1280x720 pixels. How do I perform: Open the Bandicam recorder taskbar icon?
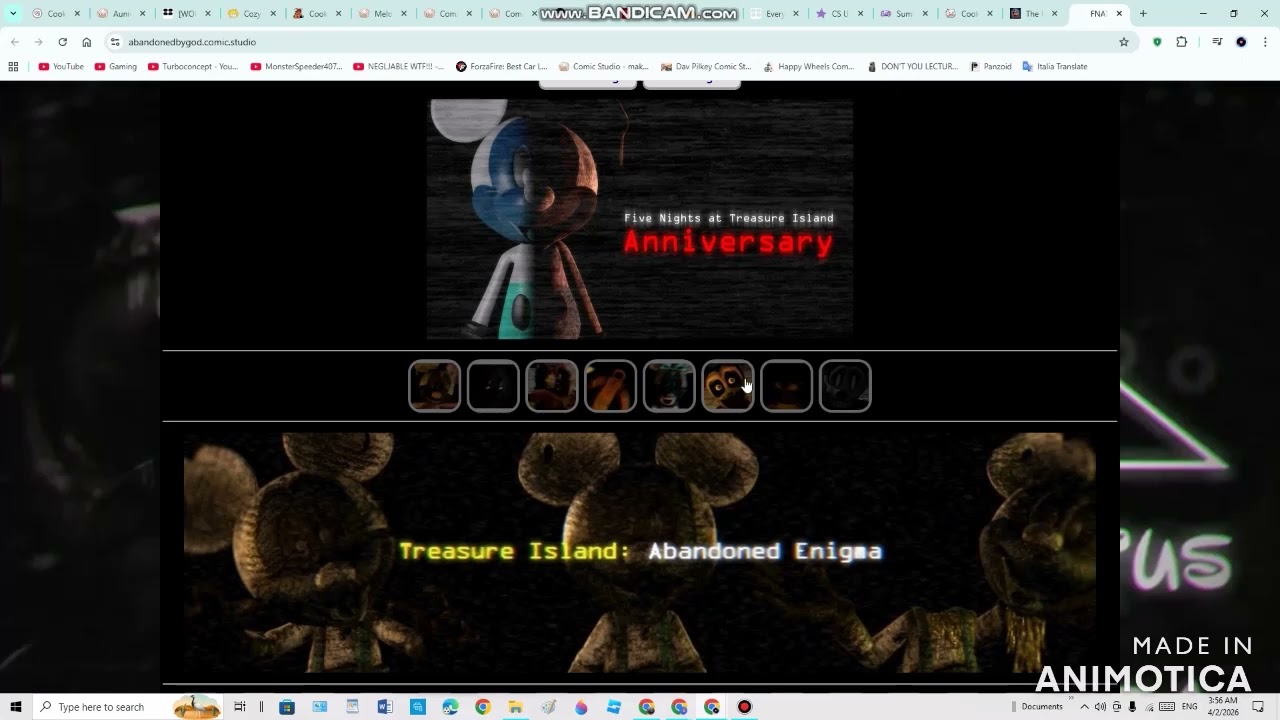click(x=744, y=707)
